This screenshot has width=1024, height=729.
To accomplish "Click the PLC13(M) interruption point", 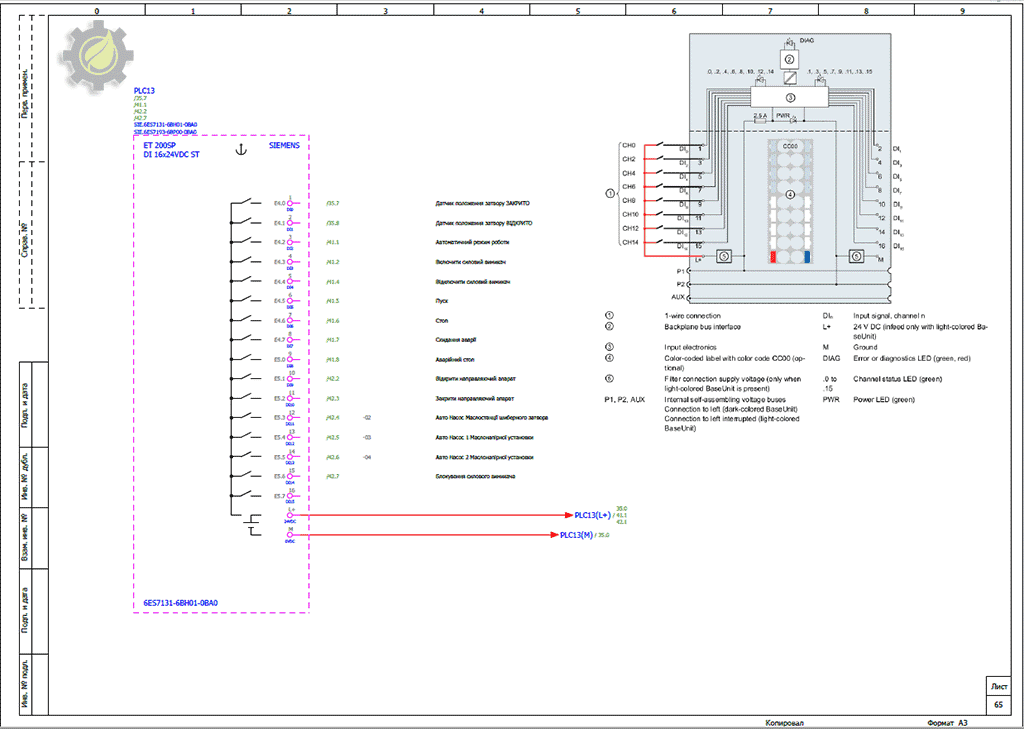I will 576,534.
